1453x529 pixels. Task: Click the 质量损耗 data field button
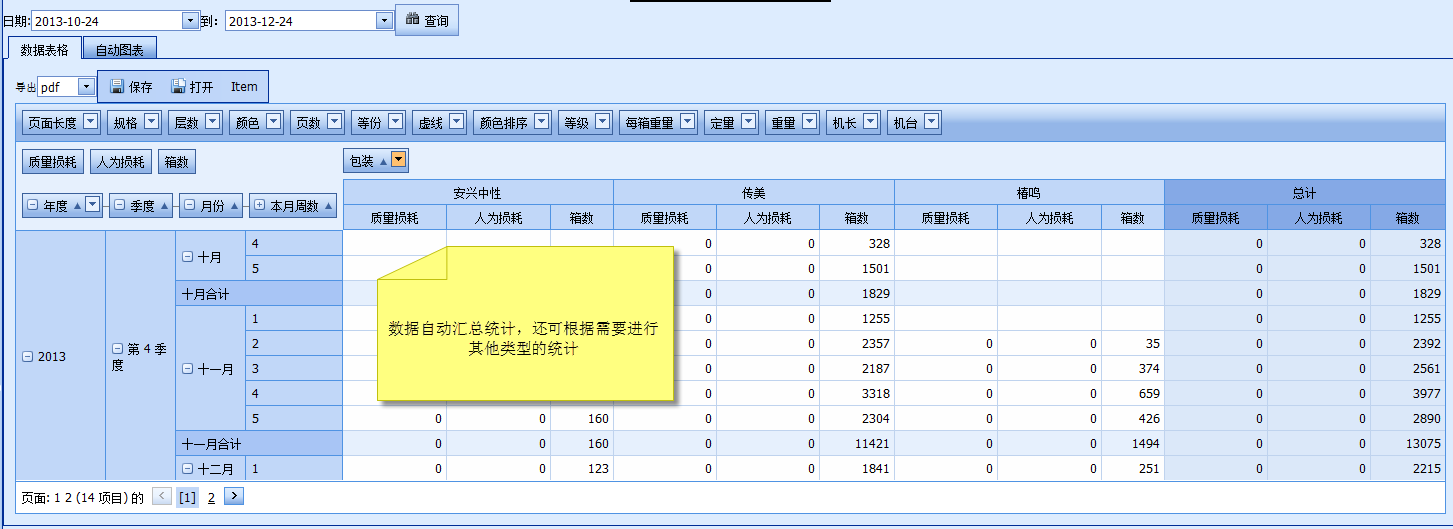53,161
